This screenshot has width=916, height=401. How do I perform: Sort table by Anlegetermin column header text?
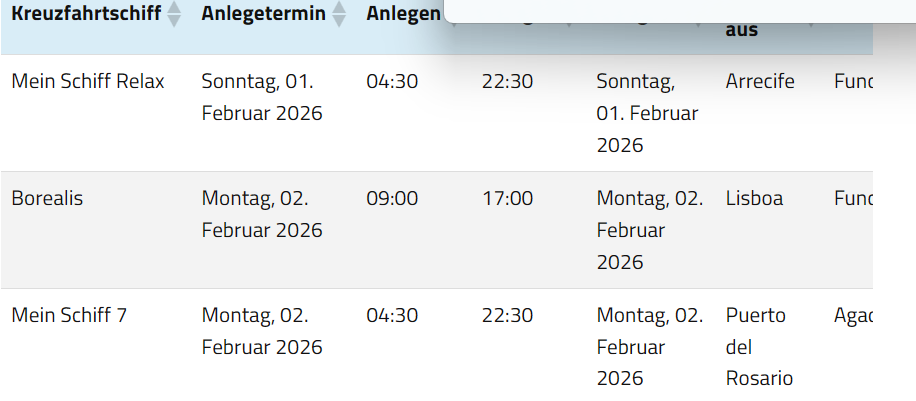263,14
